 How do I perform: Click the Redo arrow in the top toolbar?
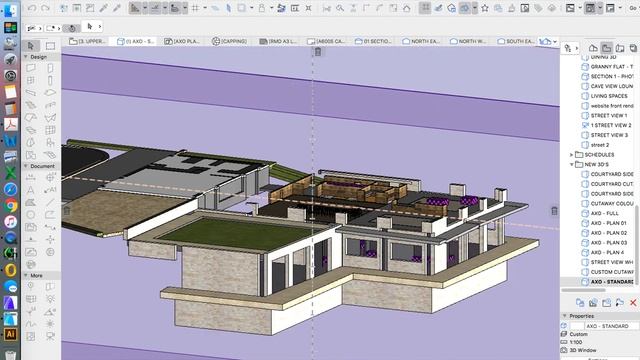[x=45, y=8]
